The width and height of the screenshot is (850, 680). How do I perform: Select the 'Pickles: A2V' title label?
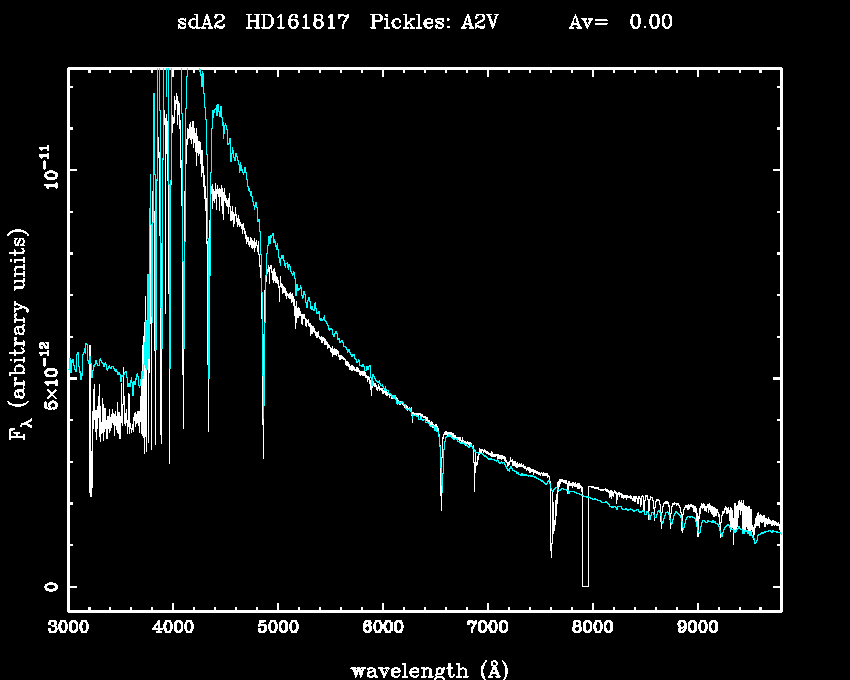coord(435,23)
